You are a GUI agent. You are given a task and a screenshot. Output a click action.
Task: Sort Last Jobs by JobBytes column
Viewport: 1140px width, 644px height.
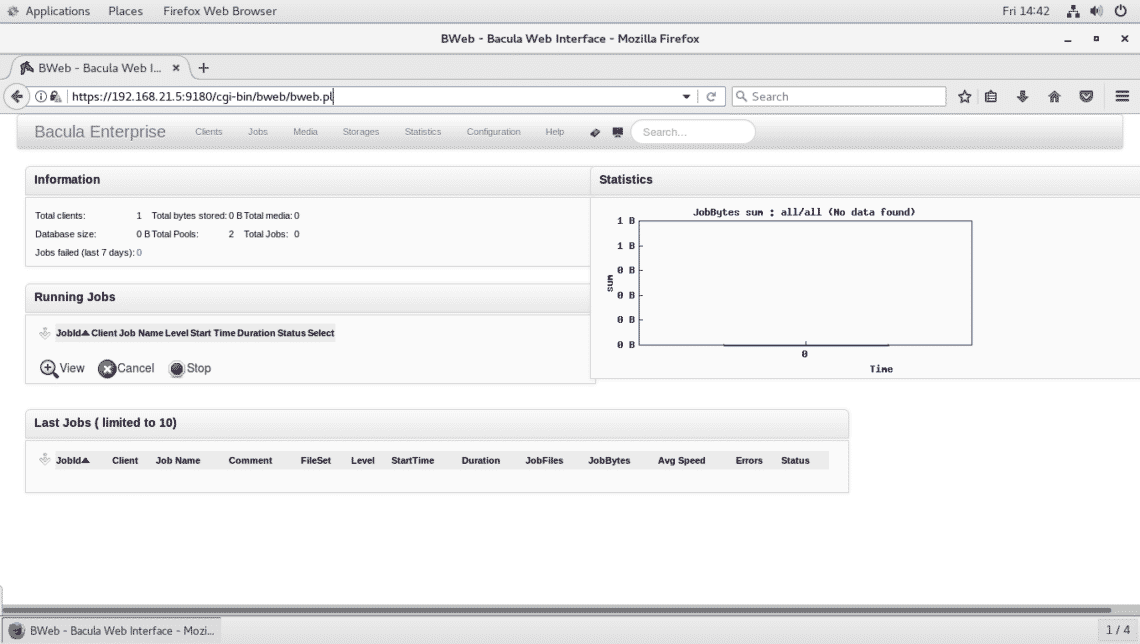tap(609, 461)
